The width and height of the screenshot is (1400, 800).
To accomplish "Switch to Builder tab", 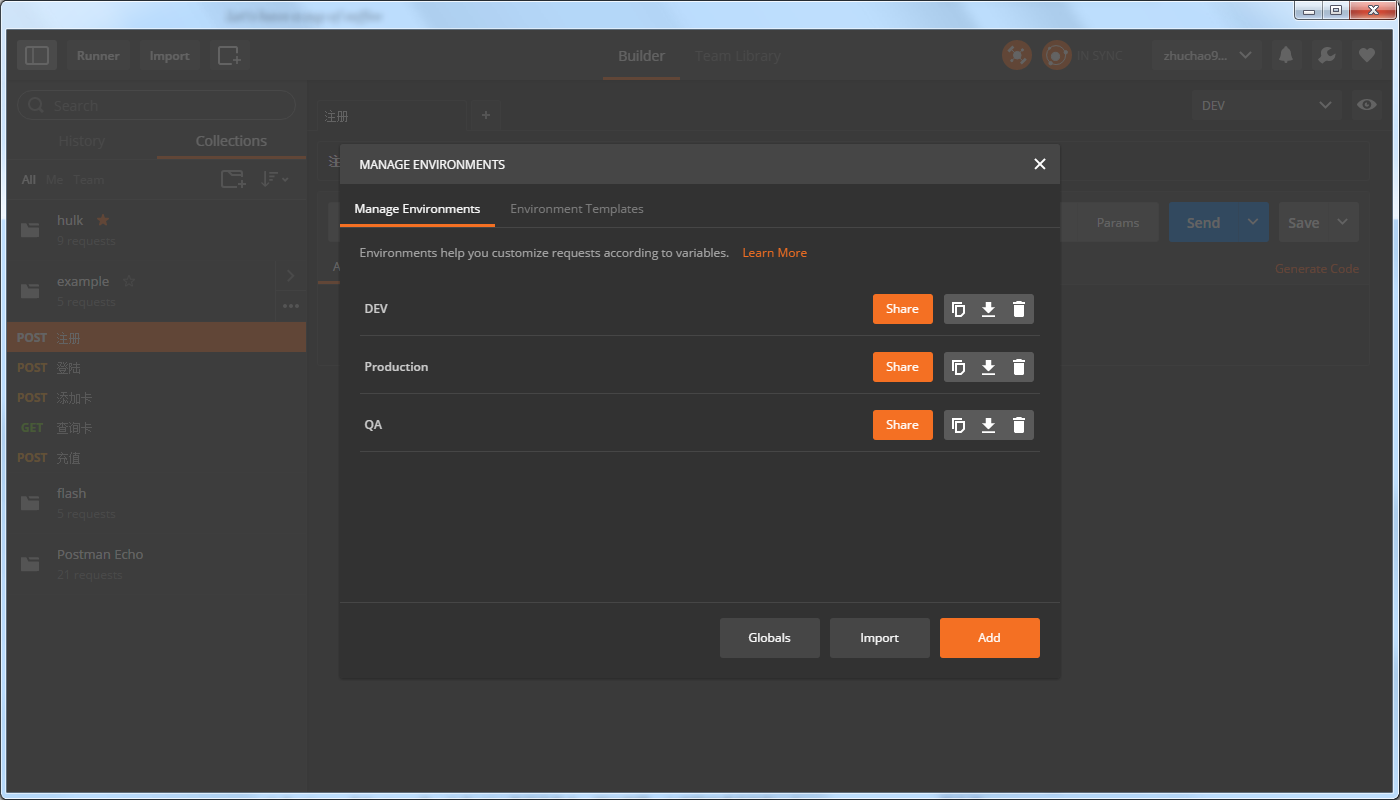I will (x=641, y=56).
